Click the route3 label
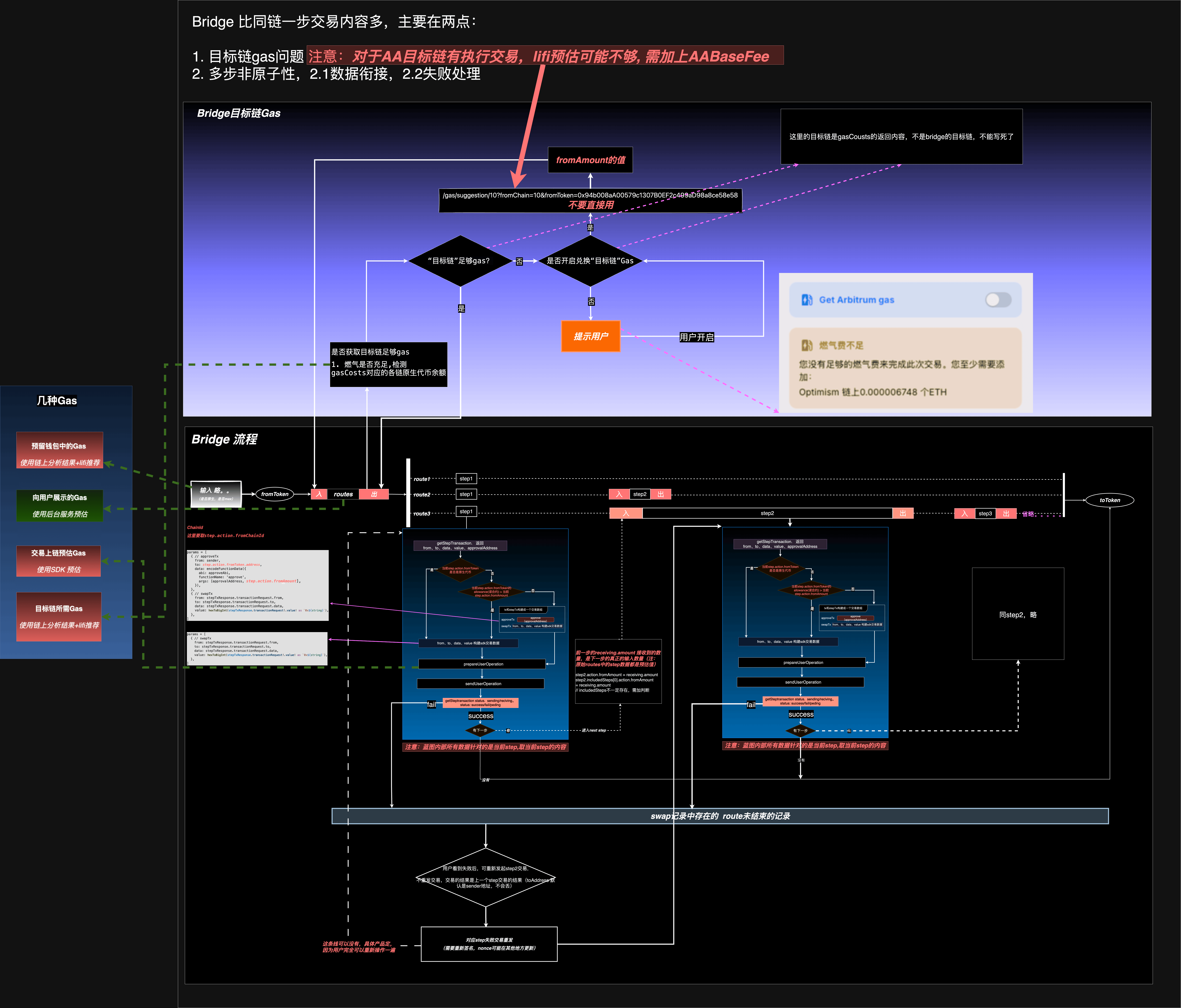This screenshot has width=1181, height=1008. coord(422,514)
